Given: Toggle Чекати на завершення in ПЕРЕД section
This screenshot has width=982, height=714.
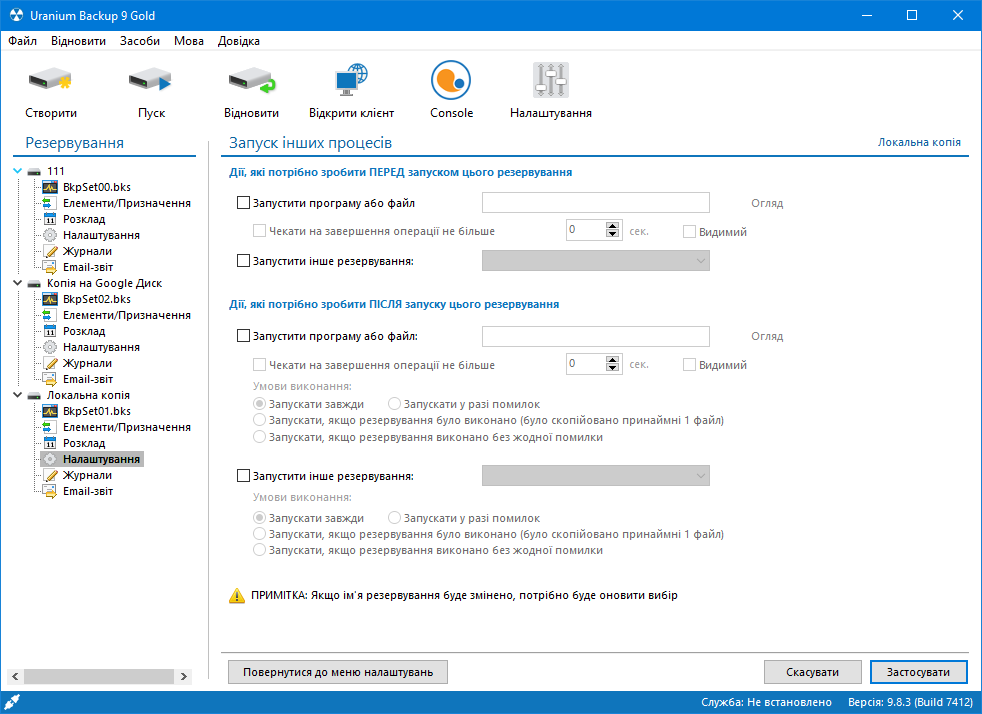Looking at the screenshot, I should click(259, 231).
